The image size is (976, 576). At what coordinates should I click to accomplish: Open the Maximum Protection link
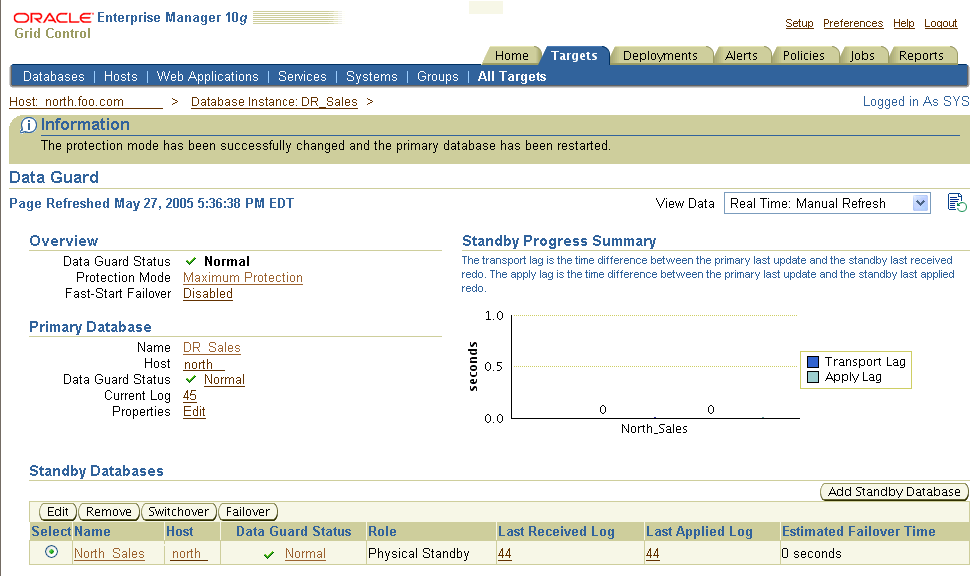tap(242, 277)
